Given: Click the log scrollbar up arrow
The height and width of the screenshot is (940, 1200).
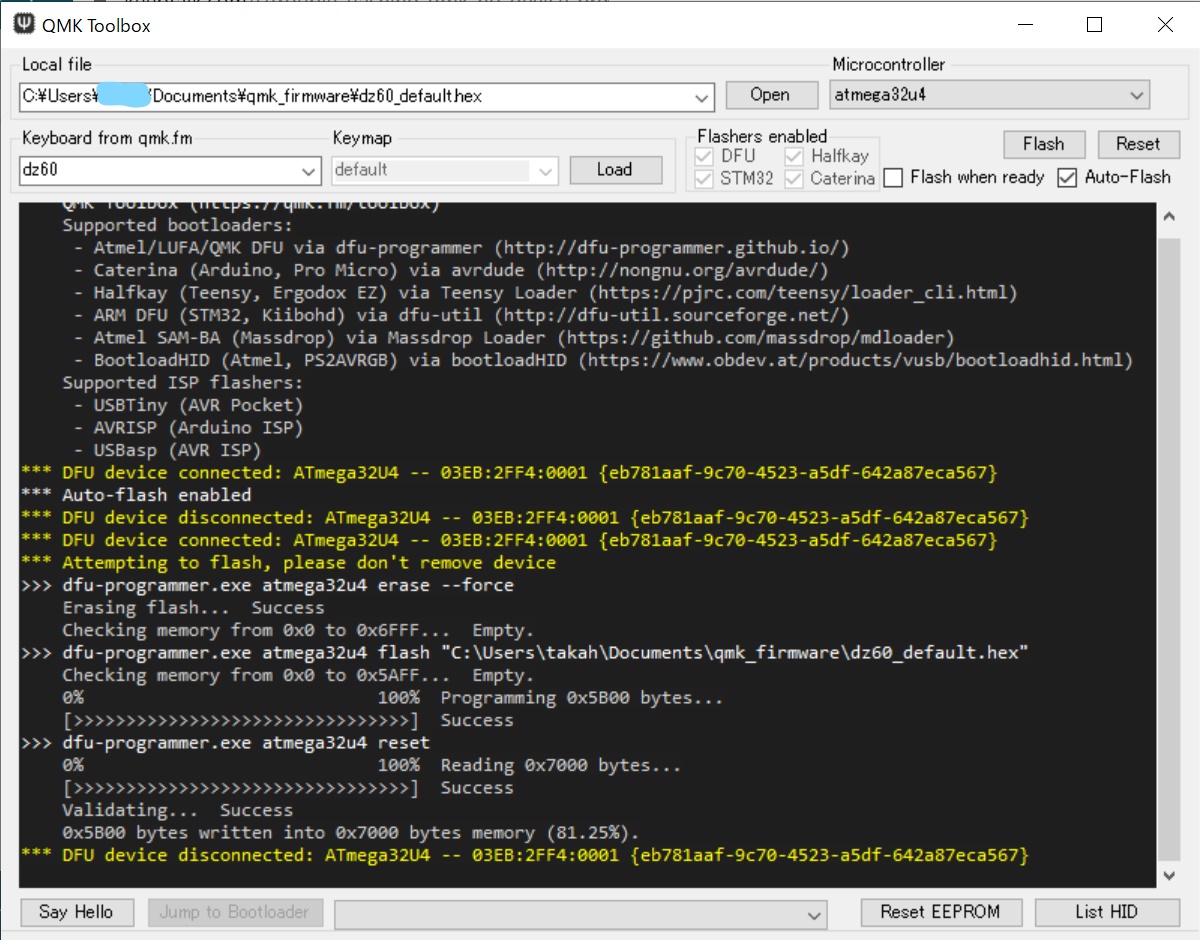Looking at the screenshot, I should [x=1167, y=215].
